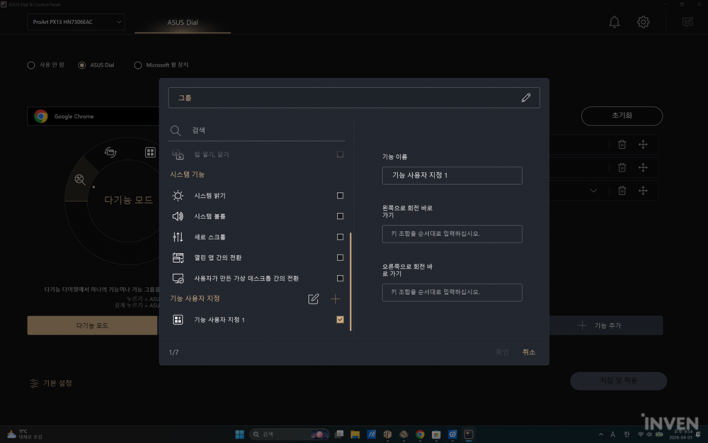Expand the Google Chrome app selector

click(95, 117)
